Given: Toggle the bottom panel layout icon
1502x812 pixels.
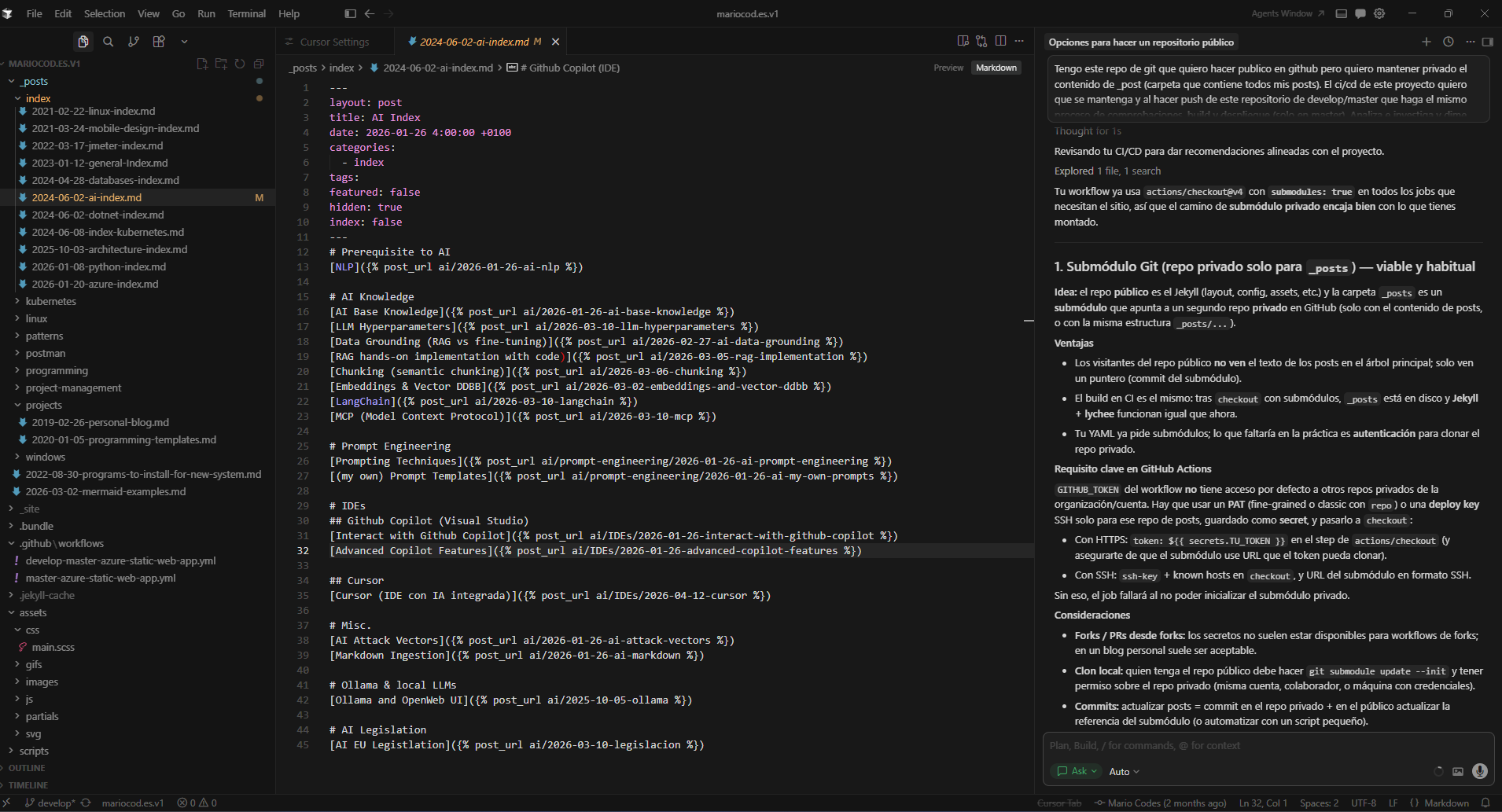Looking at the screenshot, I should 1342,13.
